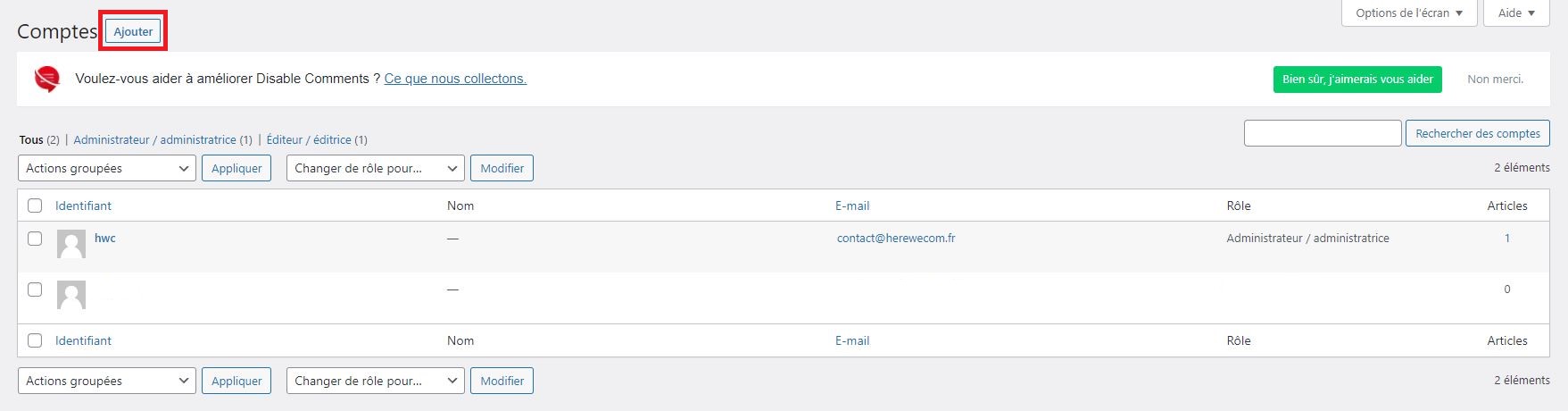The width and height of the screenshot is (1568, 411).
Task: Click the avatar icon next to hwc
Action: pos(71,244)
